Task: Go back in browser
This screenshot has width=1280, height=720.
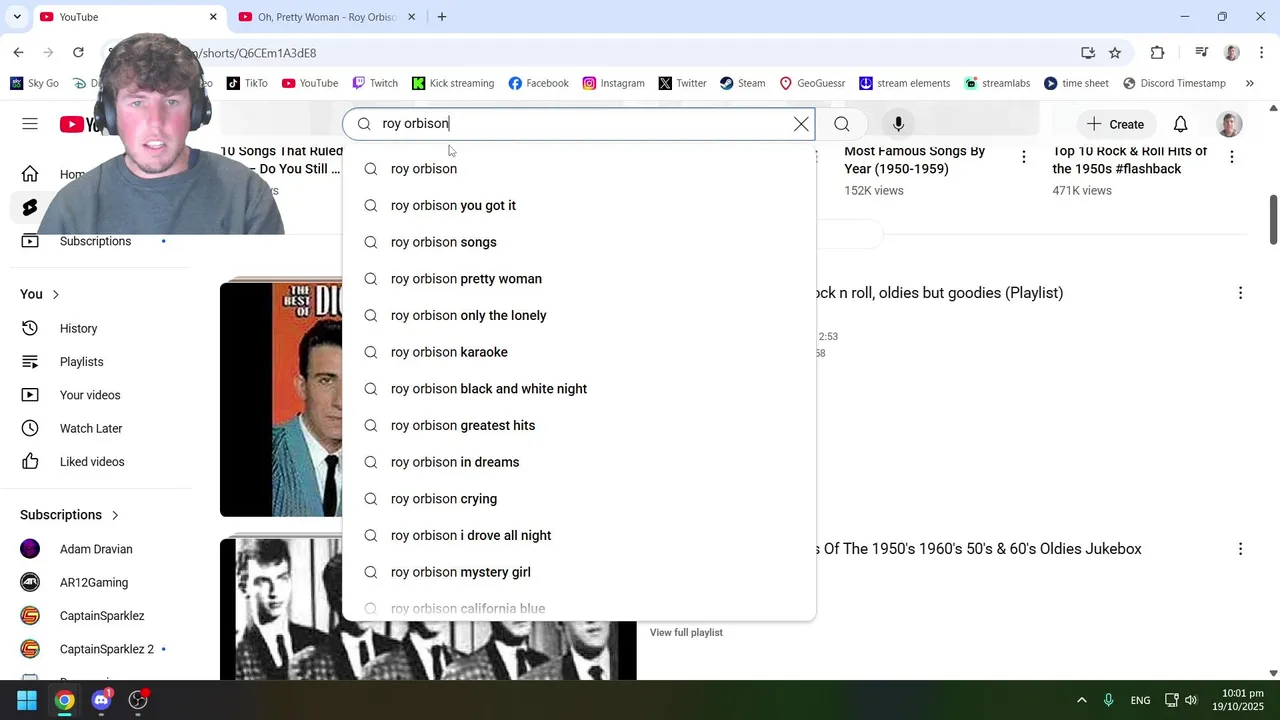Action: point(18,53)
